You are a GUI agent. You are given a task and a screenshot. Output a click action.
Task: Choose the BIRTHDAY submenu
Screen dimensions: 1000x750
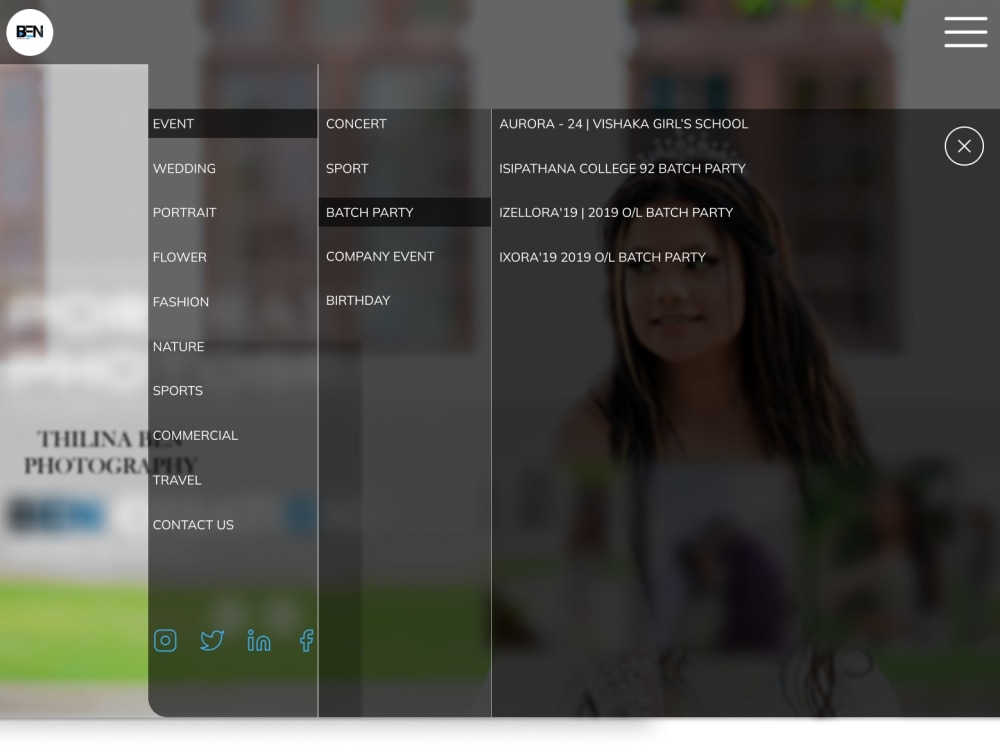tap(358, 300)
